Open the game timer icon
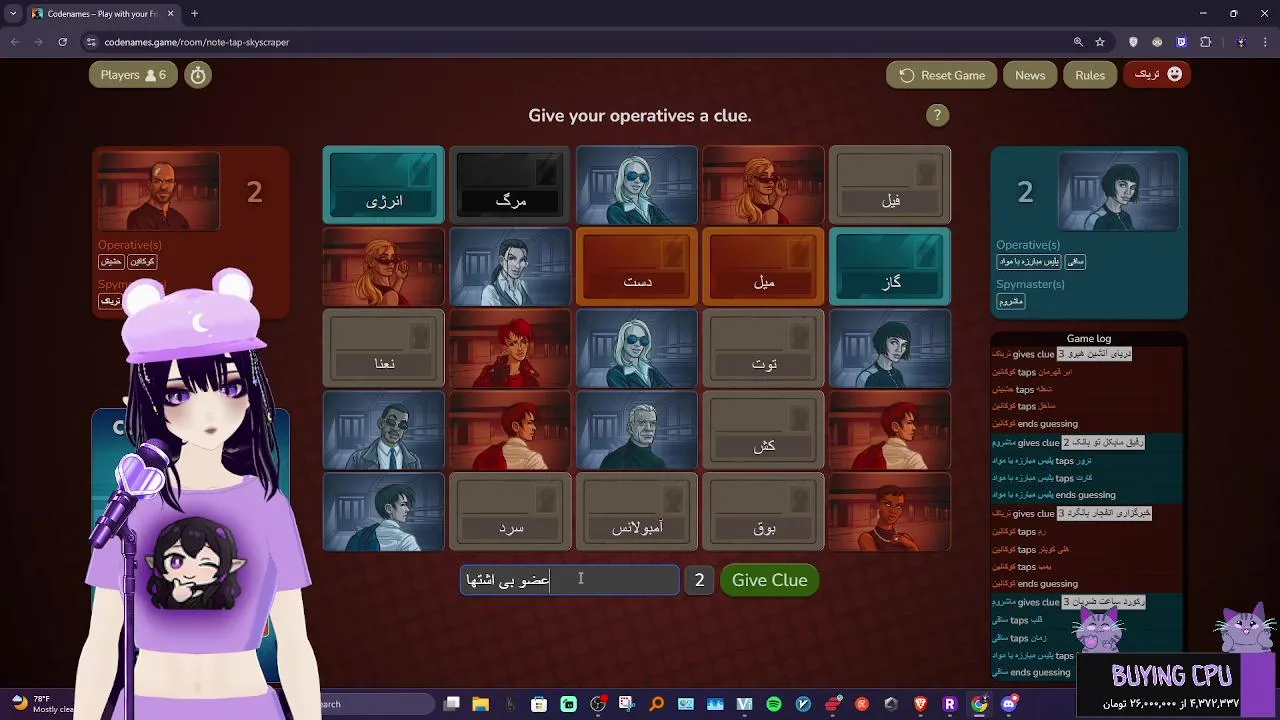 198,75
